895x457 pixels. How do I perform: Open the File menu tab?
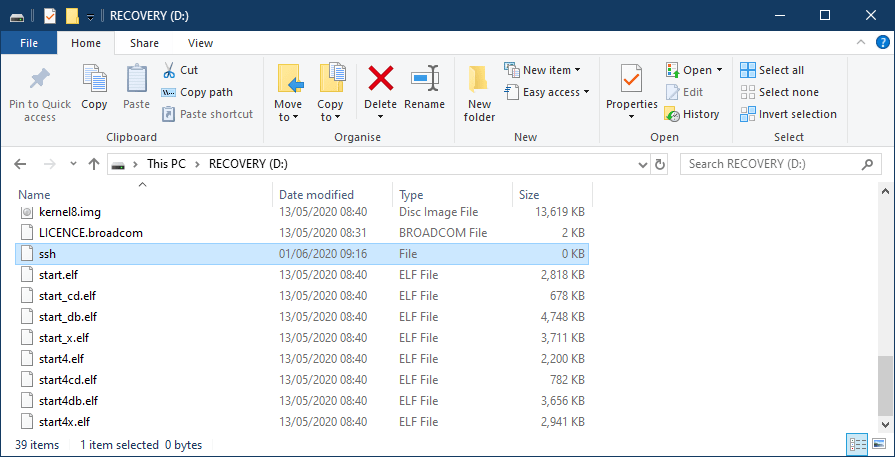pos(29,43)
